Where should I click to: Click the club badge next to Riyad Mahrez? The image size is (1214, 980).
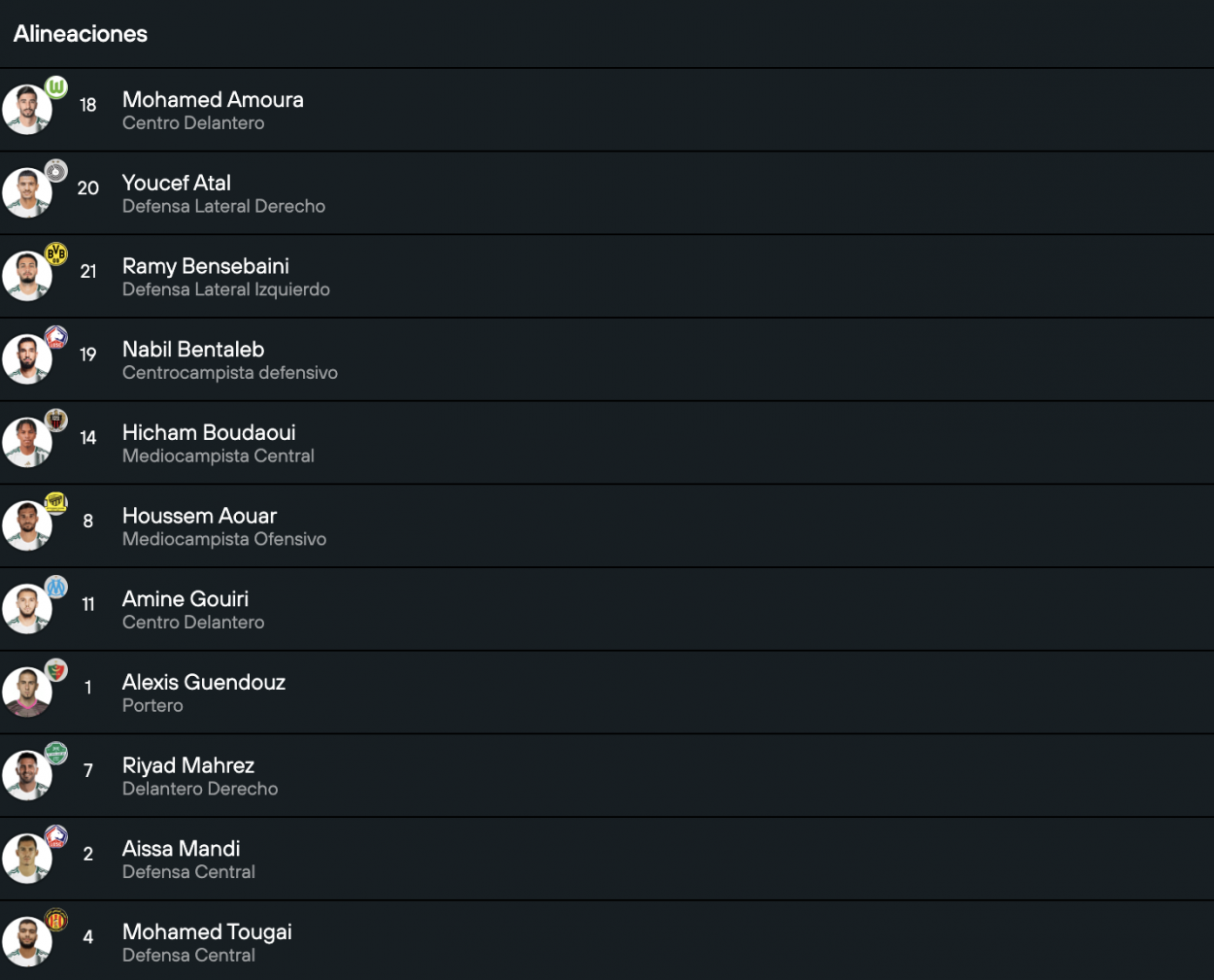(x=56, y=753)
